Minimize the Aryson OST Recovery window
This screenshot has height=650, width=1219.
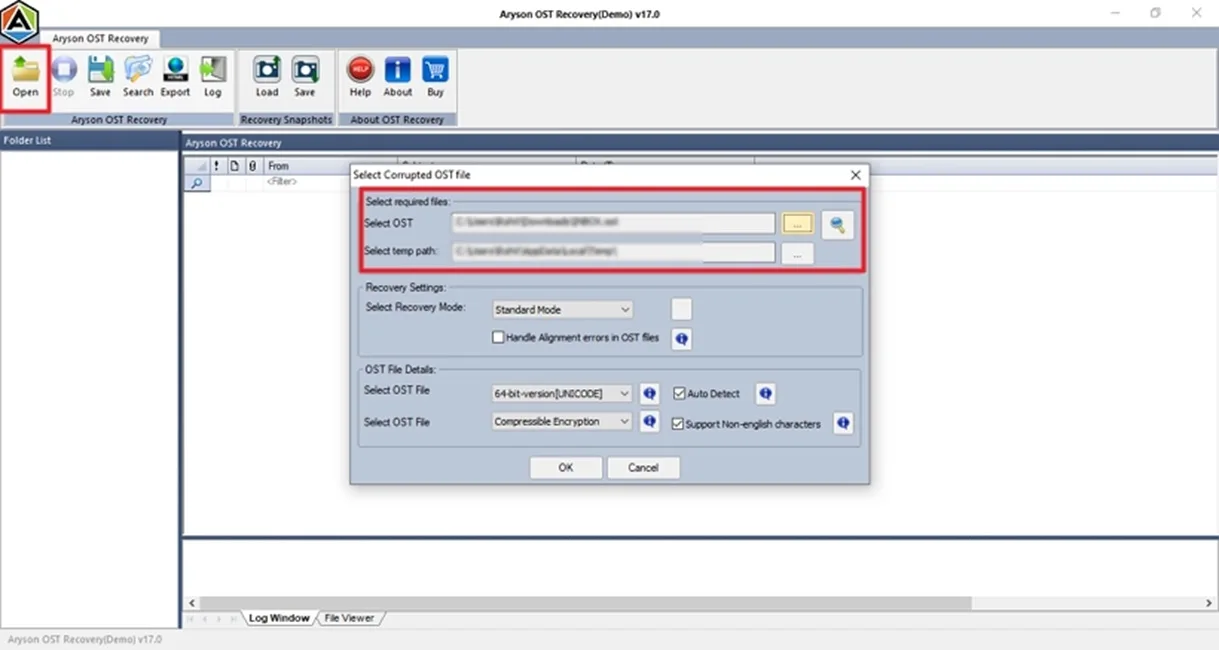pos(1115,13)
